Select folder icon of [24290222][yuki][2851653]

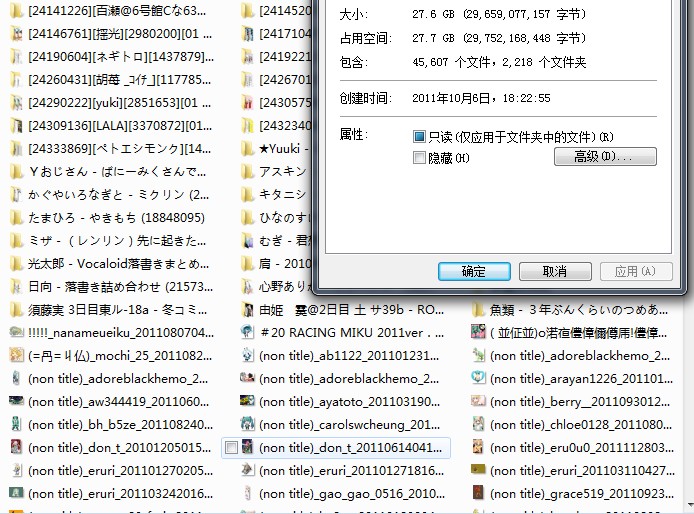pyautogui.click(x=16, y=103)
